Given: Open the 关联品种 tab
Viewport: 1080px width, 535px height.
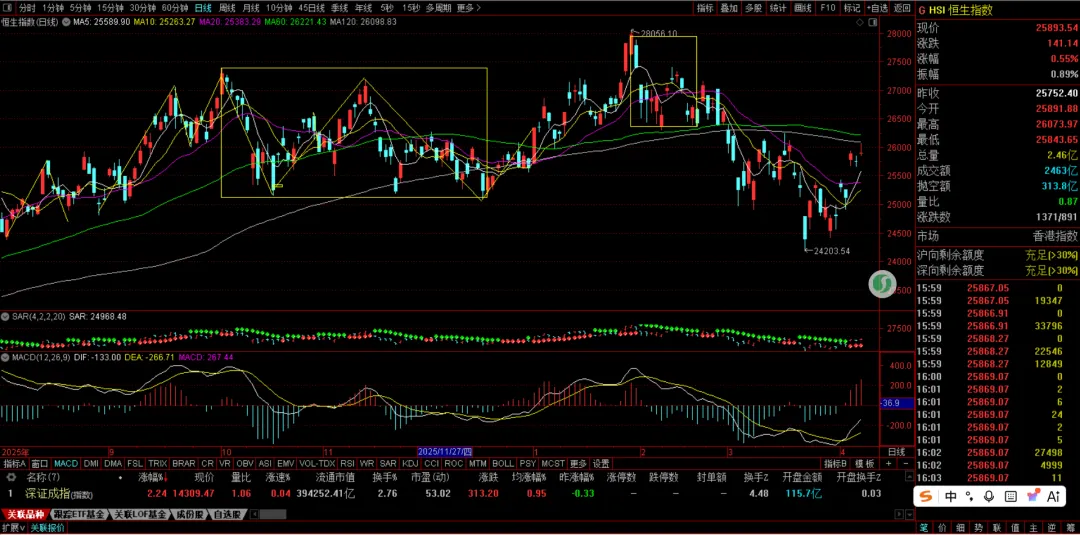Looking at the screenshot, I should (x=25, y=514).
